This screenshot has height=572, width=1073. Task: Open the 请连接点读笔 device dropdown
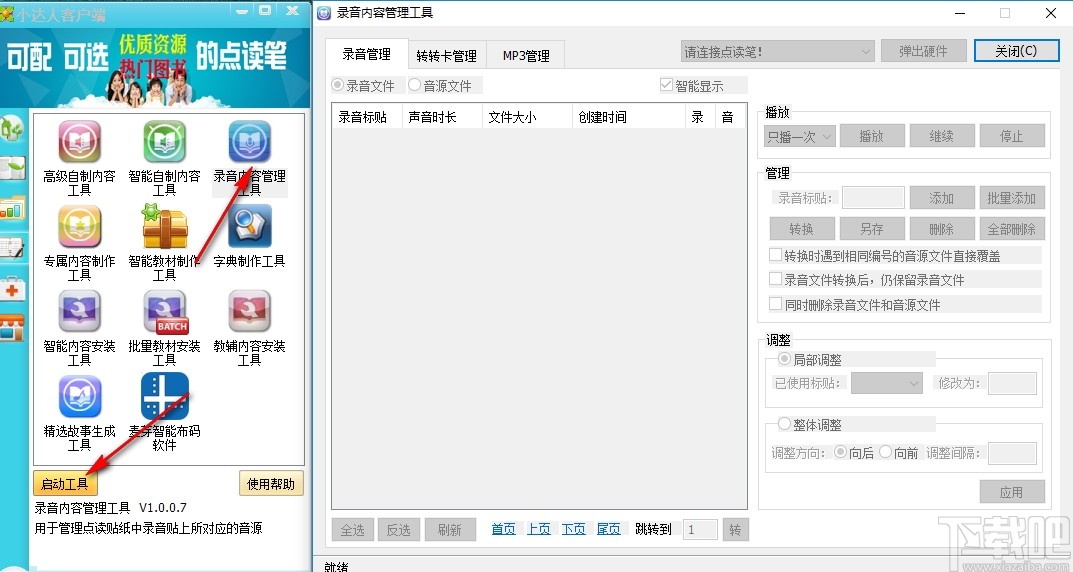778,51
